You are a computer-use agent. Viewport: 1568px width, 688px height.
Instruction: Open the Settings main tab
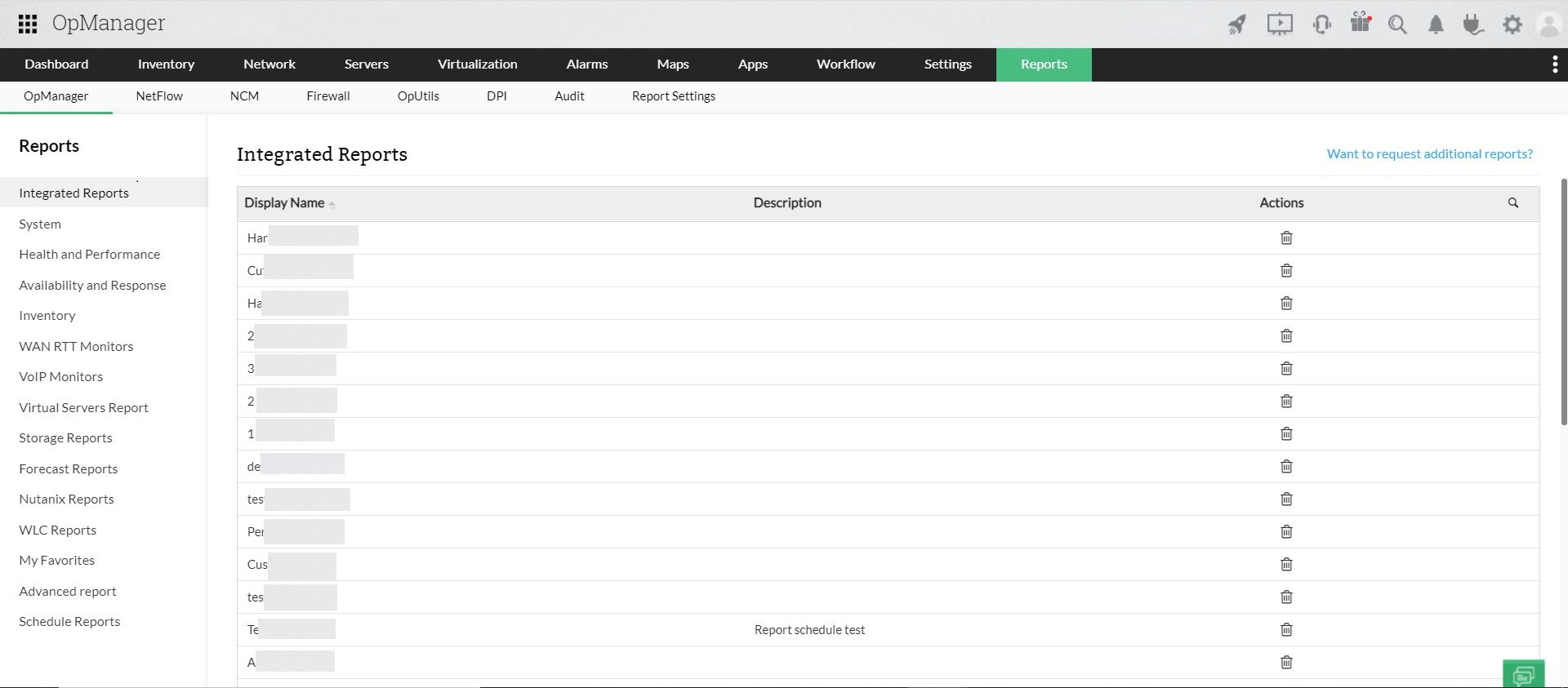tap(948, 64)
